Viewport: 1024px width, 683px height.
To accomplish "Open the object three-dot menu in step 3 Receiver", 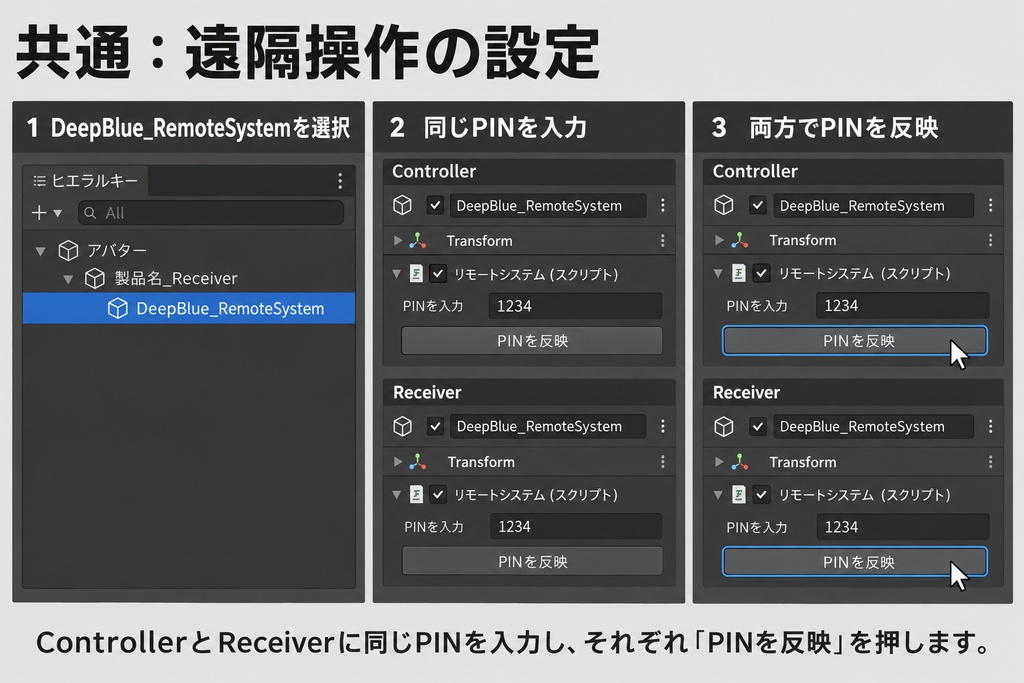I will click(991, 426).
